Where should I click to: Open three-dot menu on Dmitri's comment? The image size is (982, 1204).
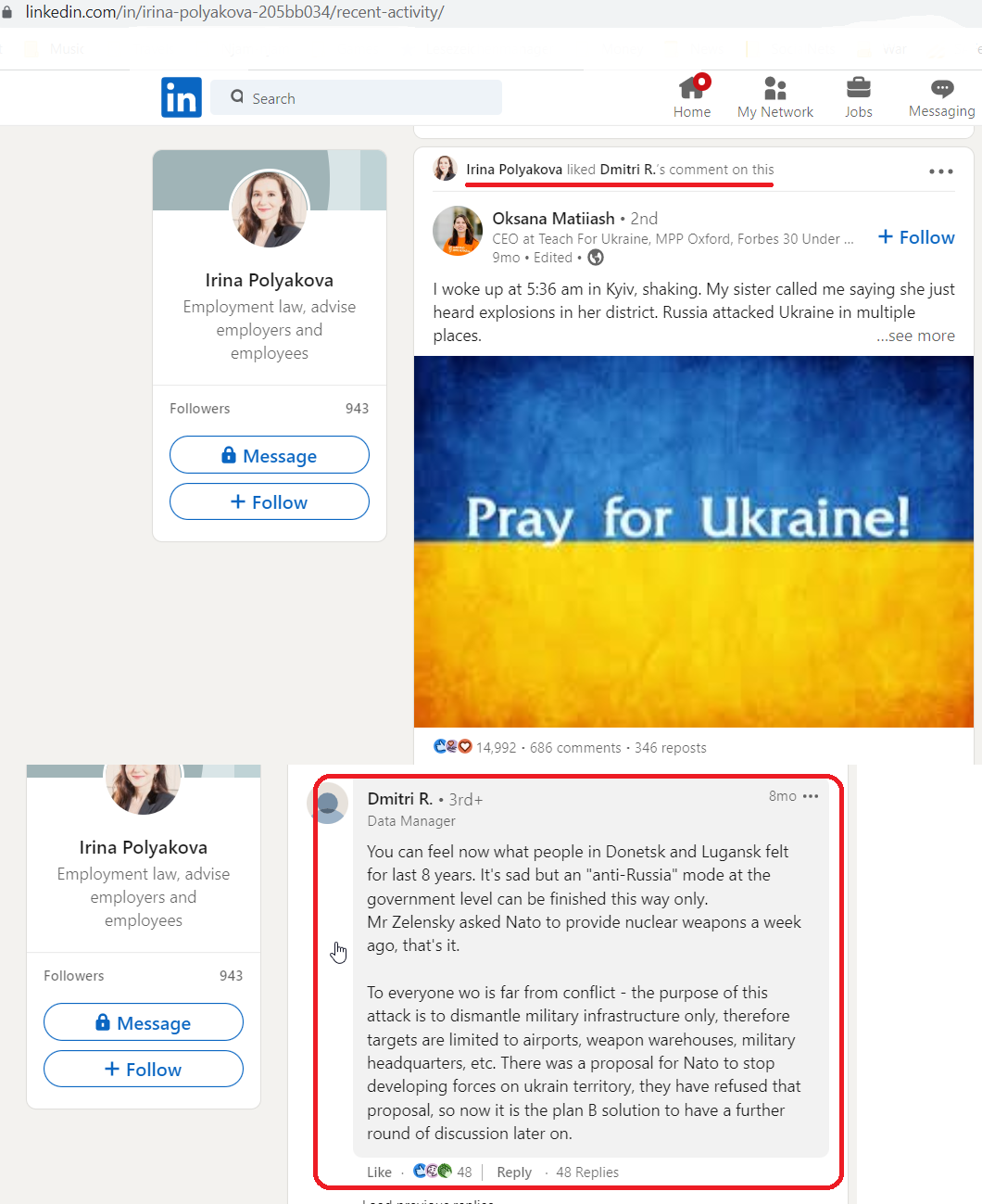[x=811, y=796]
